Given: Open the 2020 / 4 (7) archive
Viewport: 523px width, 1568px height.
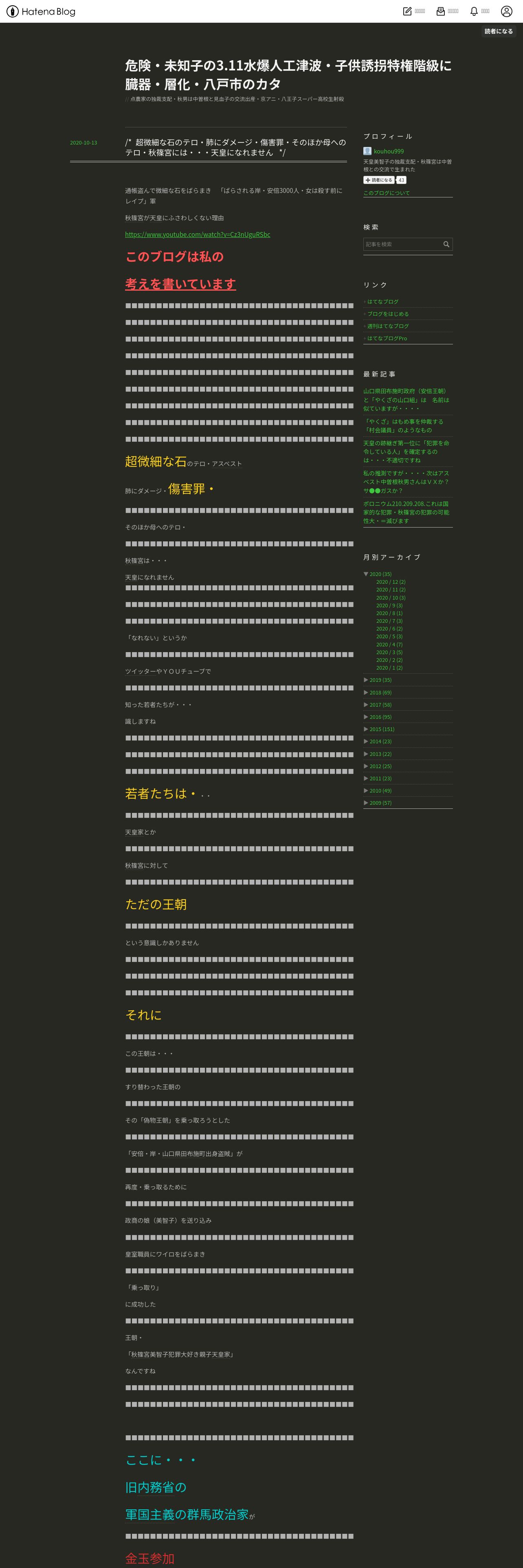Looking at the screenshot, I should point(389,645).
